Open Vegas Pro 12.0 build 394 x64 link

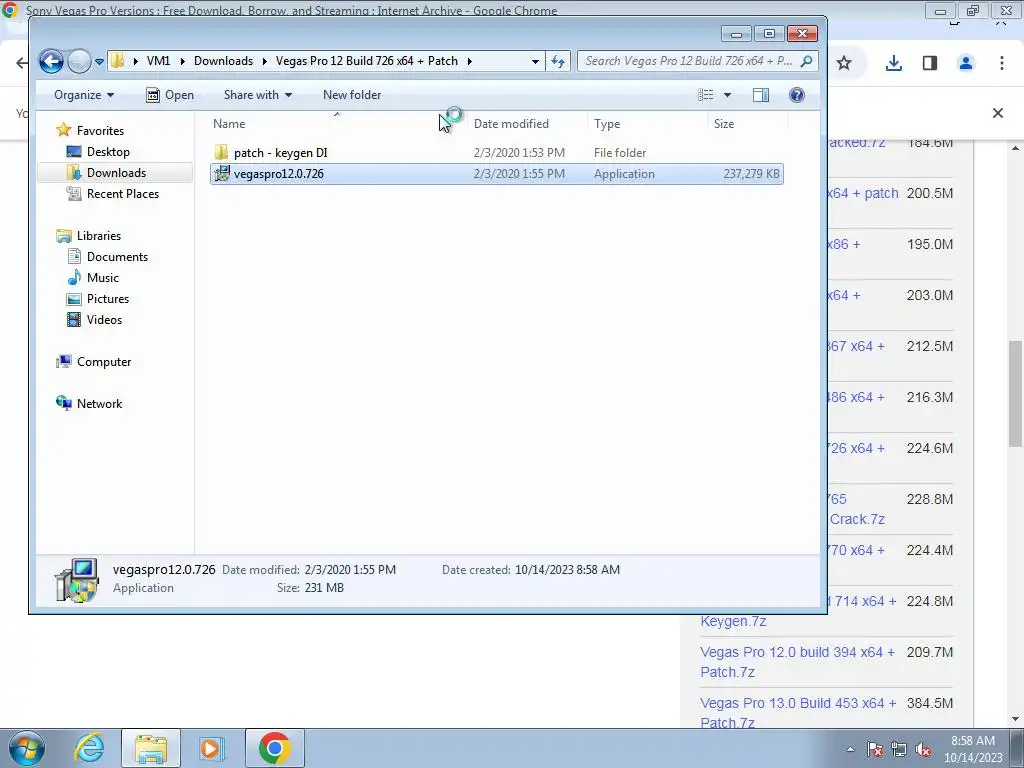[797, 662]
